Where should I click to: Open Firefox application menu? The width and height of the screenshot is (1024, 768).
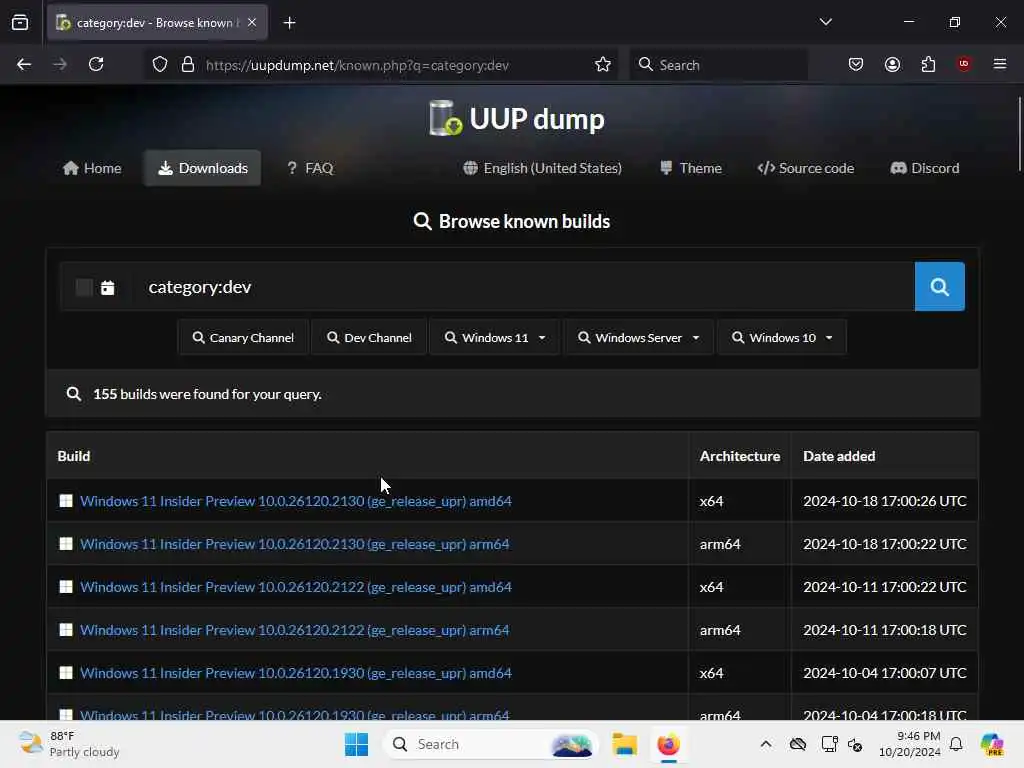pyautogui.click(x=1000, y=64)
